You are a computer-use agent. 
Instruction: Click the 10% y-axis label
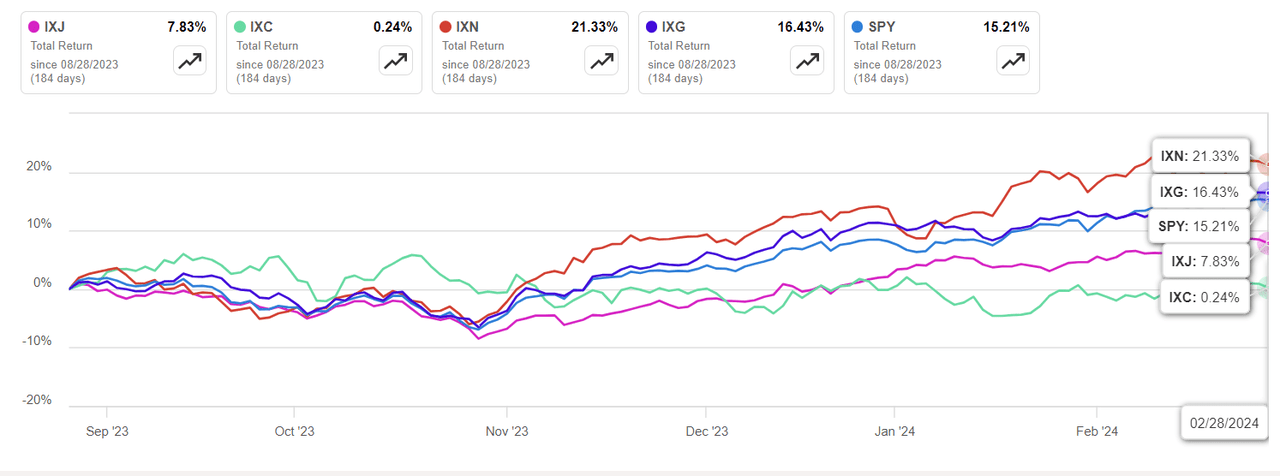pos(40,225)
